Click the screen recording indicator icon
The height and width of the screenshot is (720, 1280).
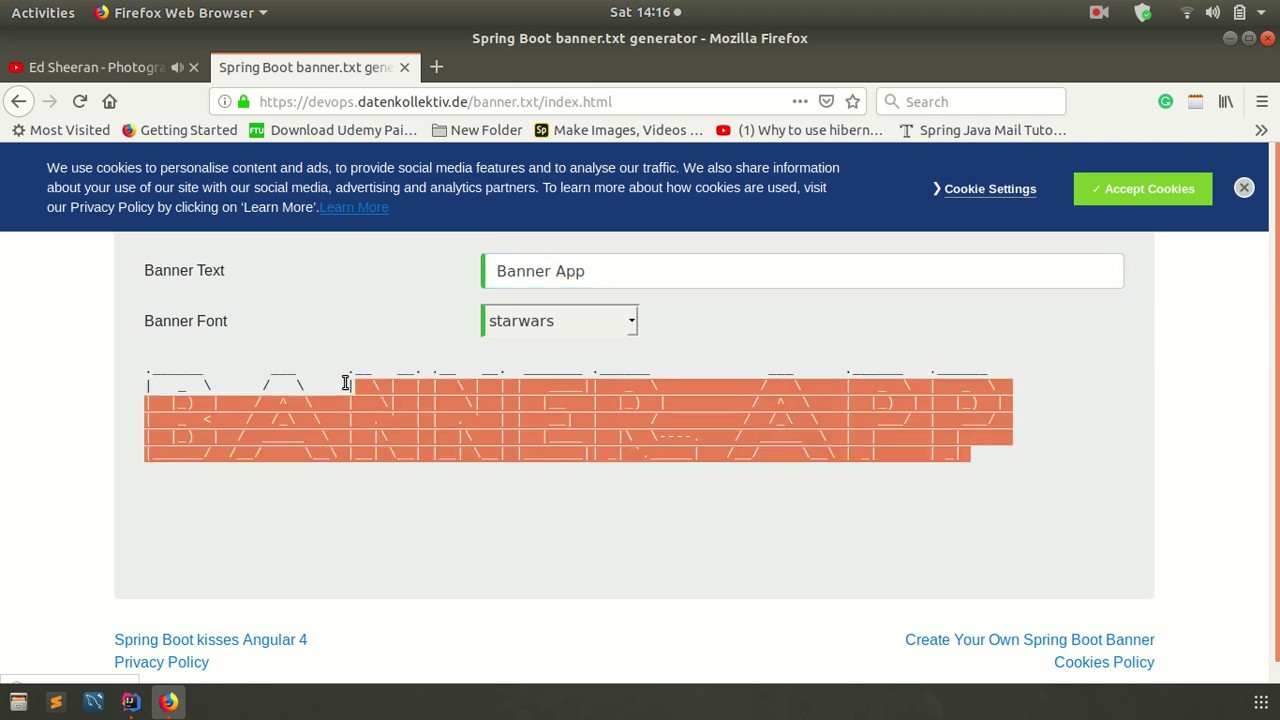tap(1099, 12)
